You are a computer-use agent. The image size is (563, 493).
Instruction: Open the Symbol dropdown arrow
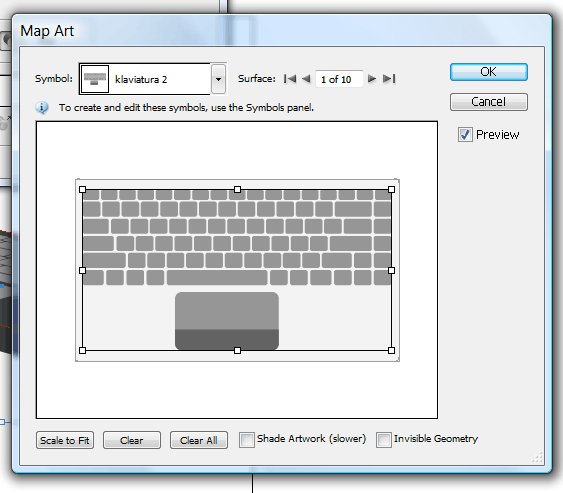pyautogui.click(x=218, y=79)
